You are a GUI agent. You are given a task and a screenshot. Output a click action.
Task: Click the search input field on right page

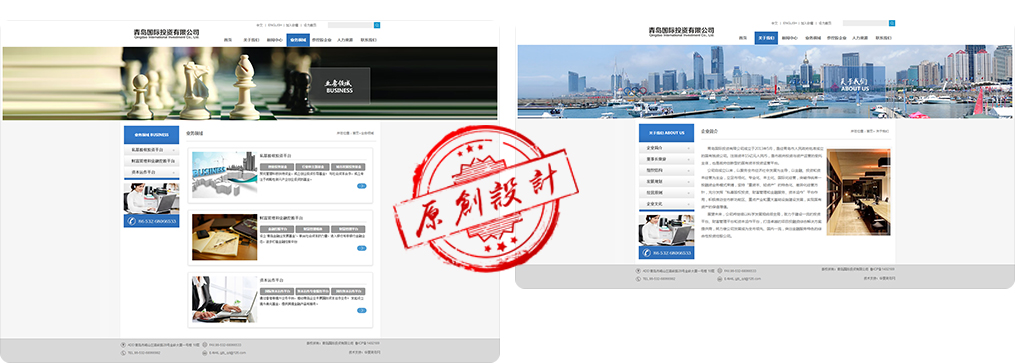[x=865, y=23]
